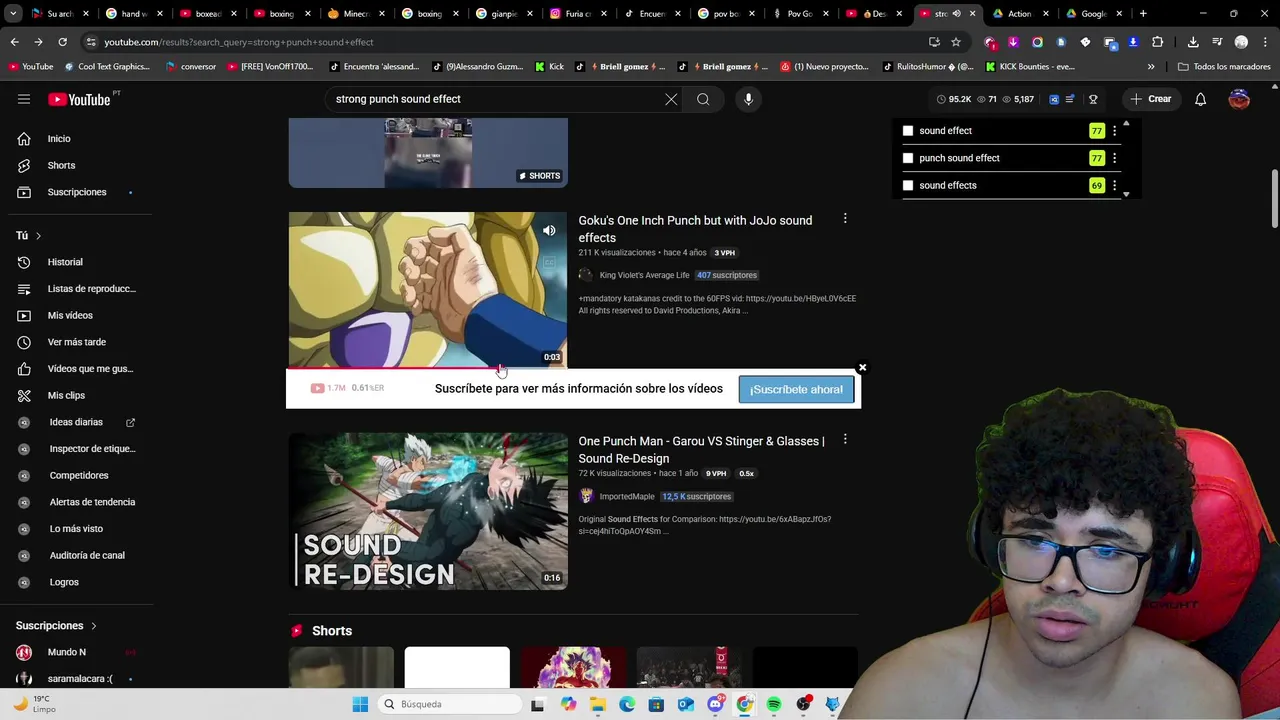Open OBS Studio from the taskbar

[x=803, y=704]
